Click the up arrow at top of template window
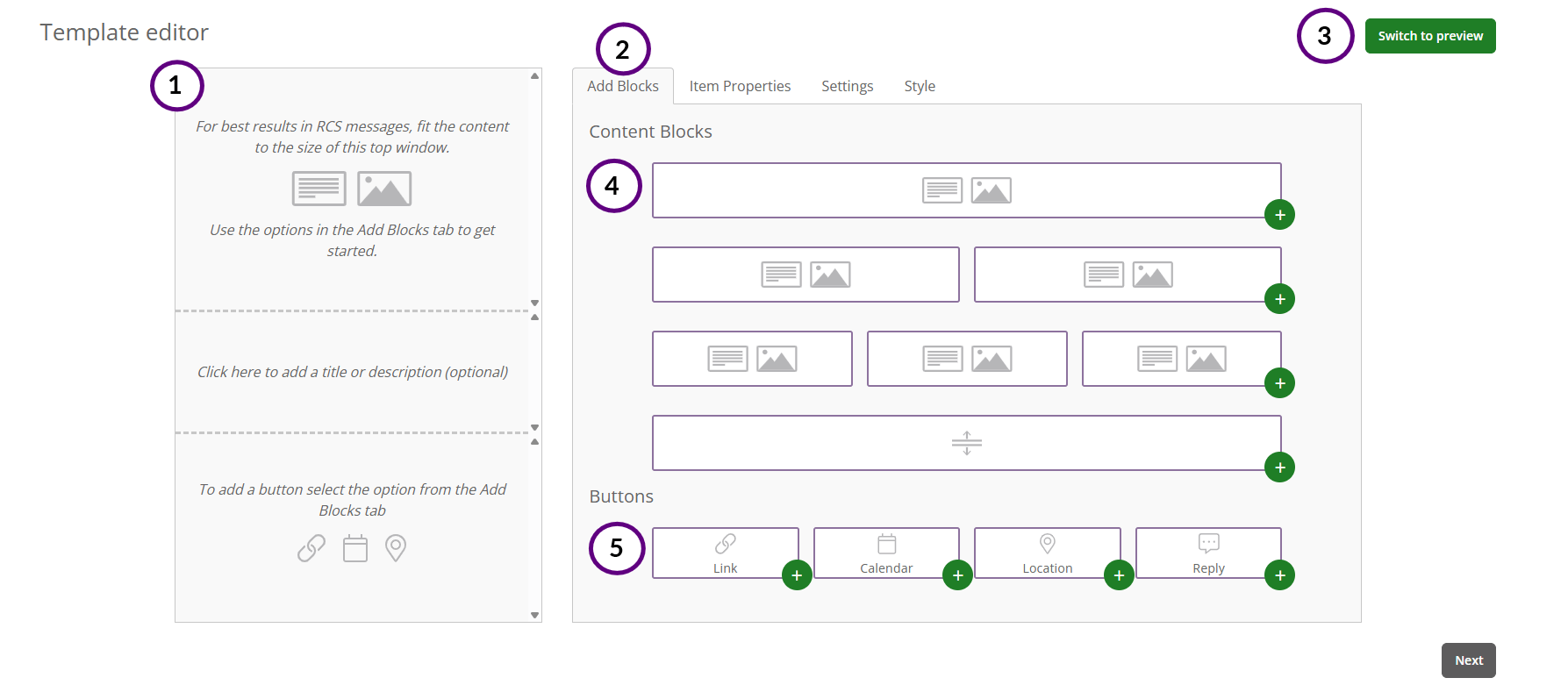The height and width of the screenshot is (685, 1568). pos(534,76)
